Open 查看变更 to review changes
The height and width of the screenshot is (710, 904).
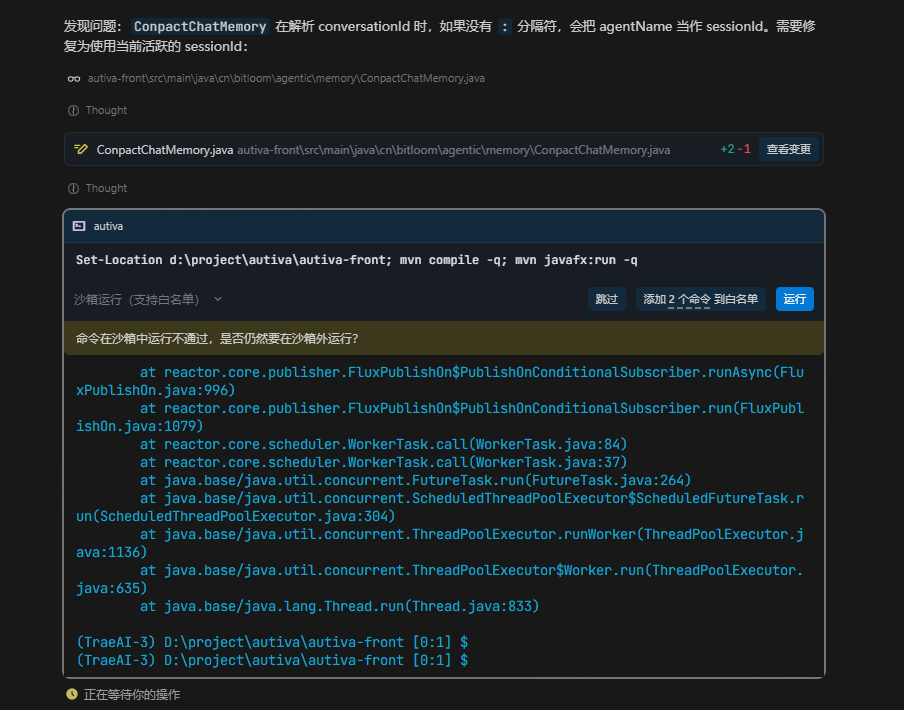[789, 150]
